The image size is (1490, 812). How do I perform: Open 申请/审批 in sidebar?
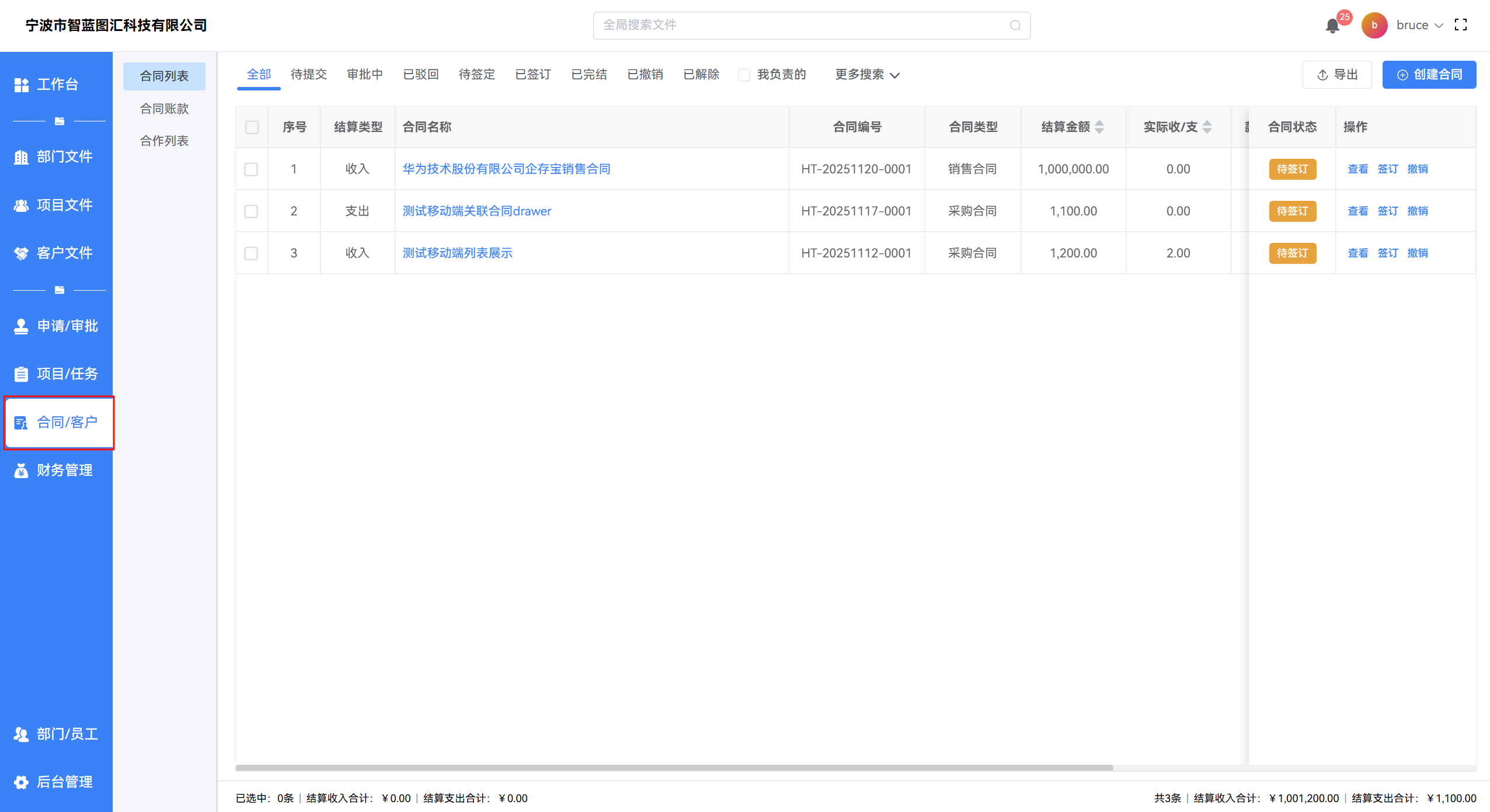(x=57, y=326)
